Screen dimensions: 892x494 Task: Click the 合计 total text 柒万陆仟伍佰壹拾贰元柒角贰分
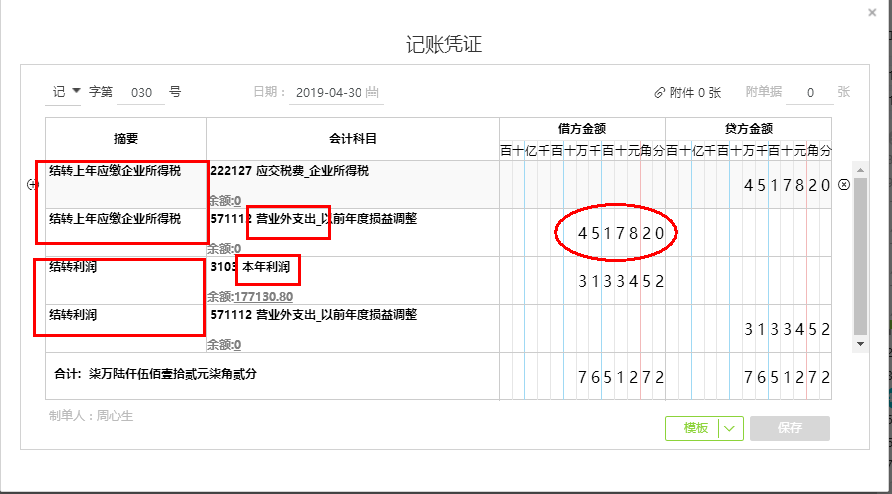[173, 374]
